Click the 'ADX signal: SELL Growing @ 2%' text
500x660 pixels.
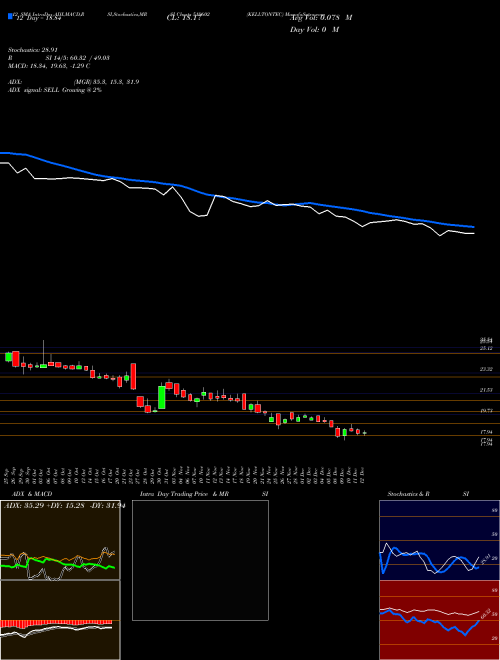(55, 90)
